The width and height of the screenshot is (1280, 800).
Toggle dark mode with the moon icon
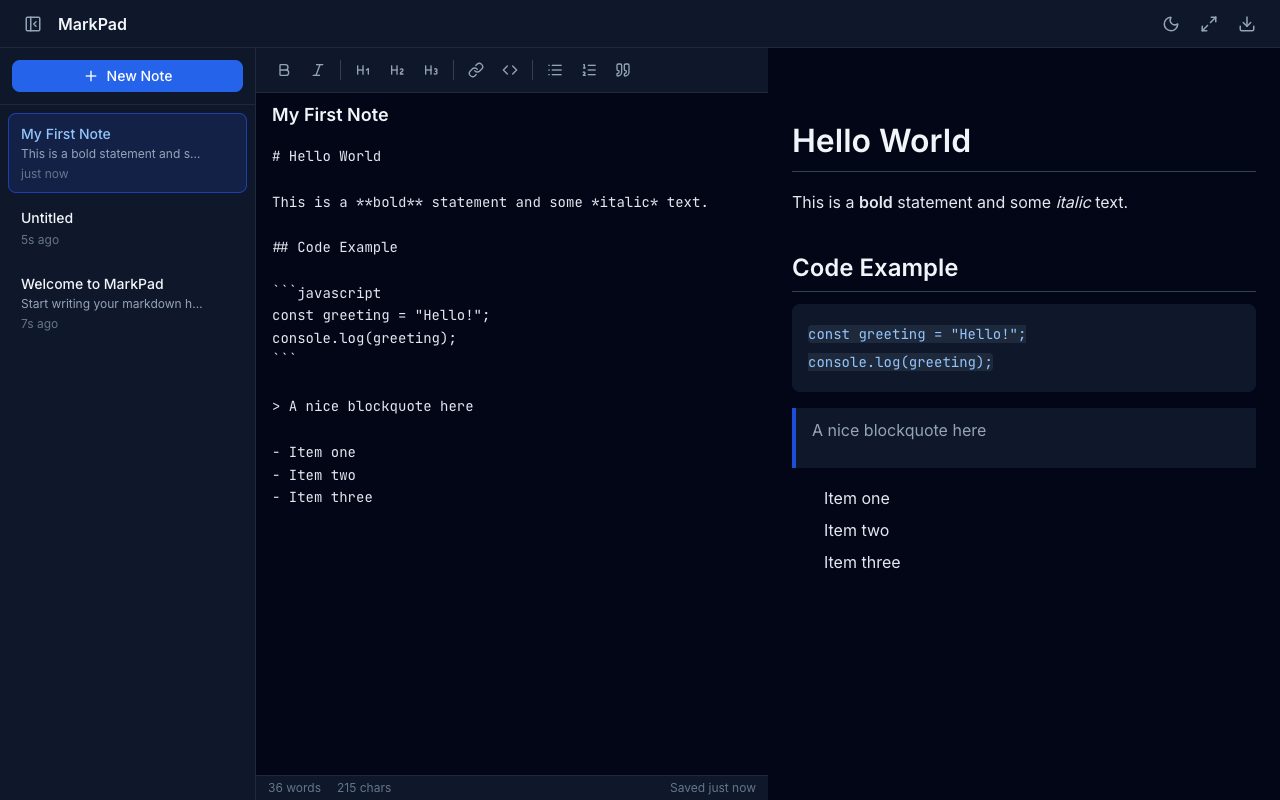1171,24
